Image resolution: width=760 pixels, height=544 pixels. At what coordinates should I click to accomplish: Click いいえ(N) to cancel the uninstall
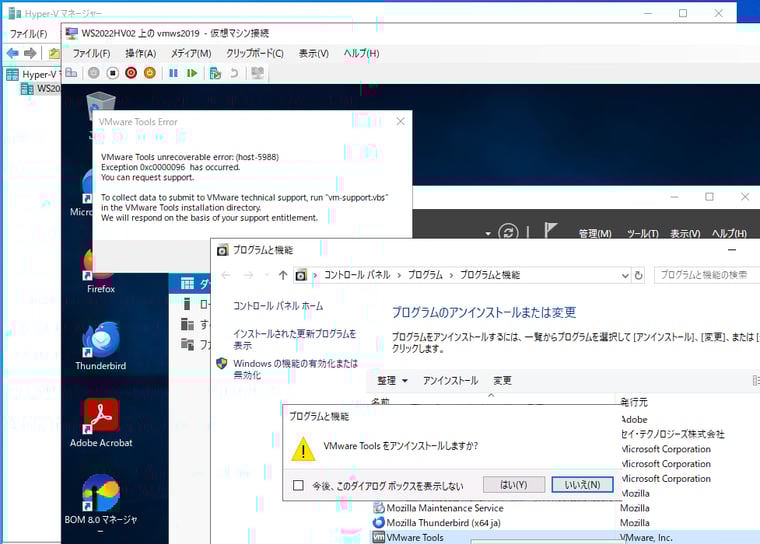582,485
